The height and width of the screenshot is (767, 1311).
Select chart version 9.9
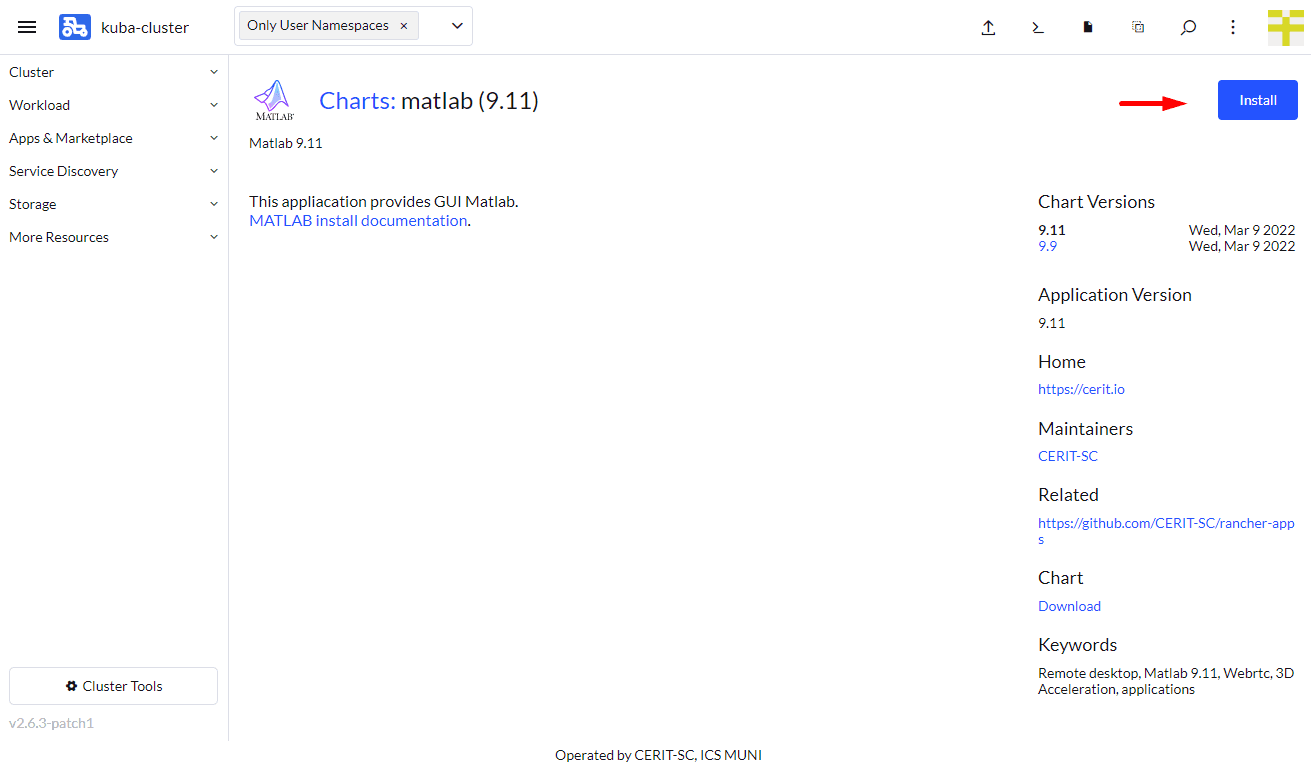click(x=1047, y=246)
